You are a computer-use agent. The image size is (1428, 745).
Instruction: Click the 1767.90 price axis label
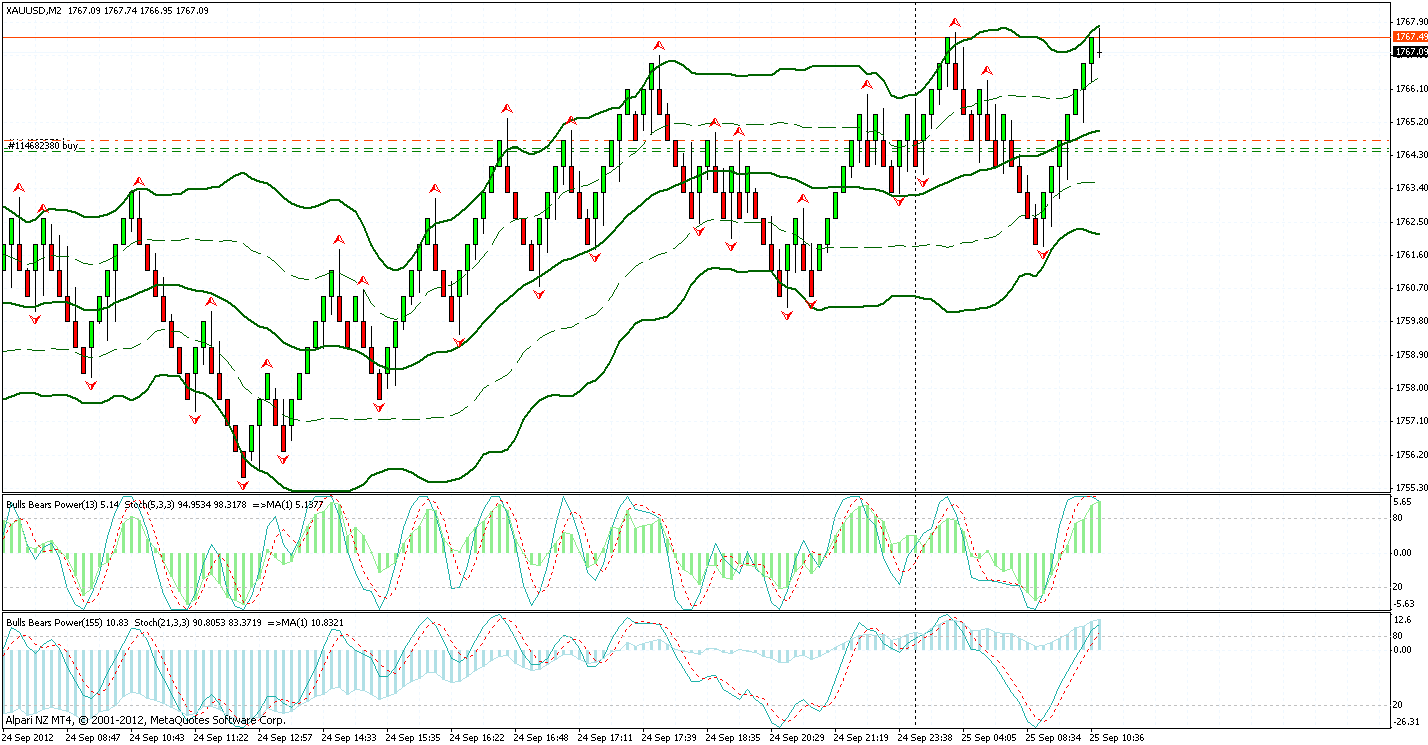click(x=1412, y=20)
